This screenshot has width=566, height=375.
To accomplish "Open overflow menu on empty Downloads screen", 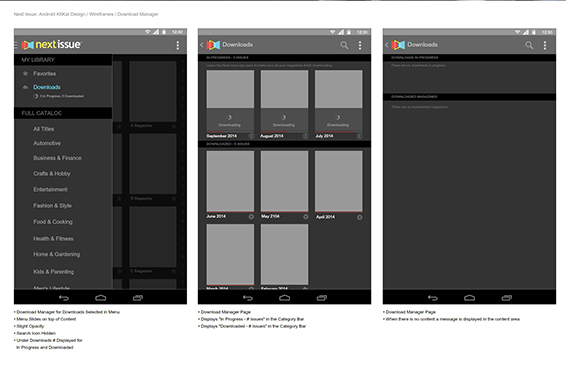I will coord(545,45).
